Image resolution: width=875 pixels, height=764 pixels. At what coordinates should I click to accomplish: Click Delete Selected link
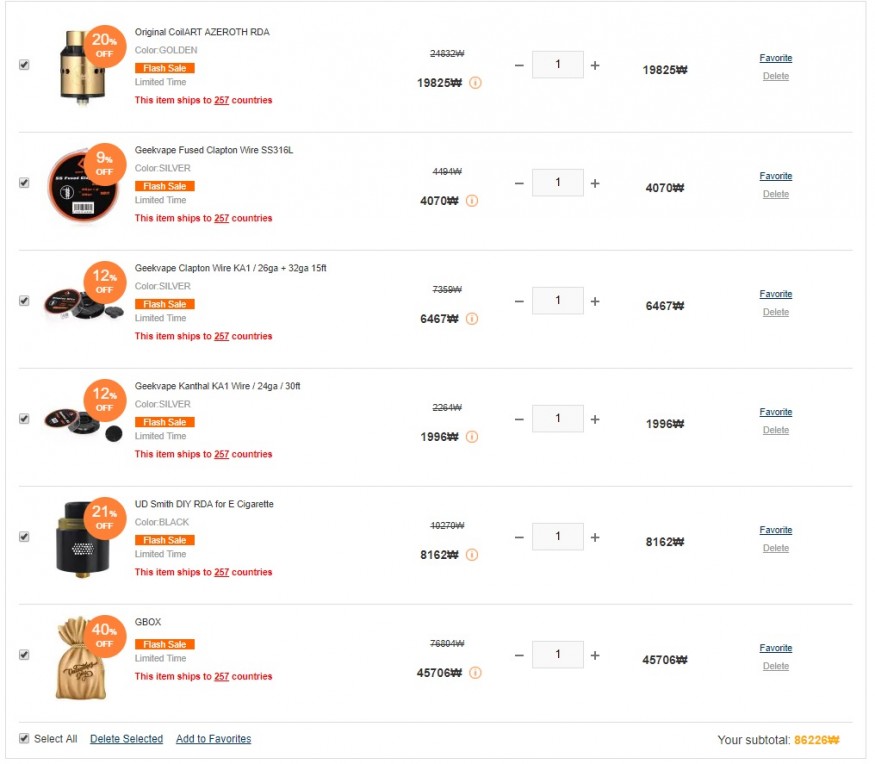click(x=126, y=739)
